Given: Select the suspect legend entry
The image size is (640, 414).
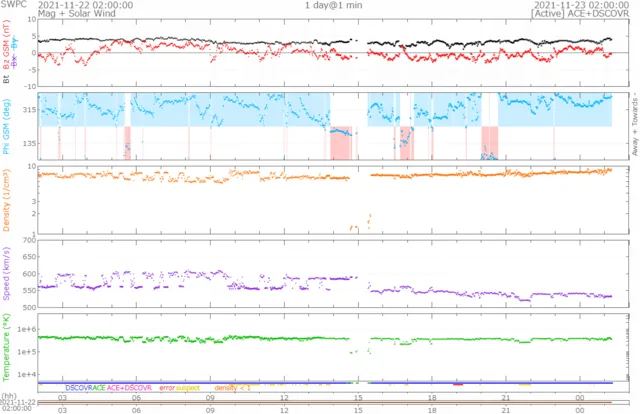Looking at the screenshot, I should coord(188,386).
